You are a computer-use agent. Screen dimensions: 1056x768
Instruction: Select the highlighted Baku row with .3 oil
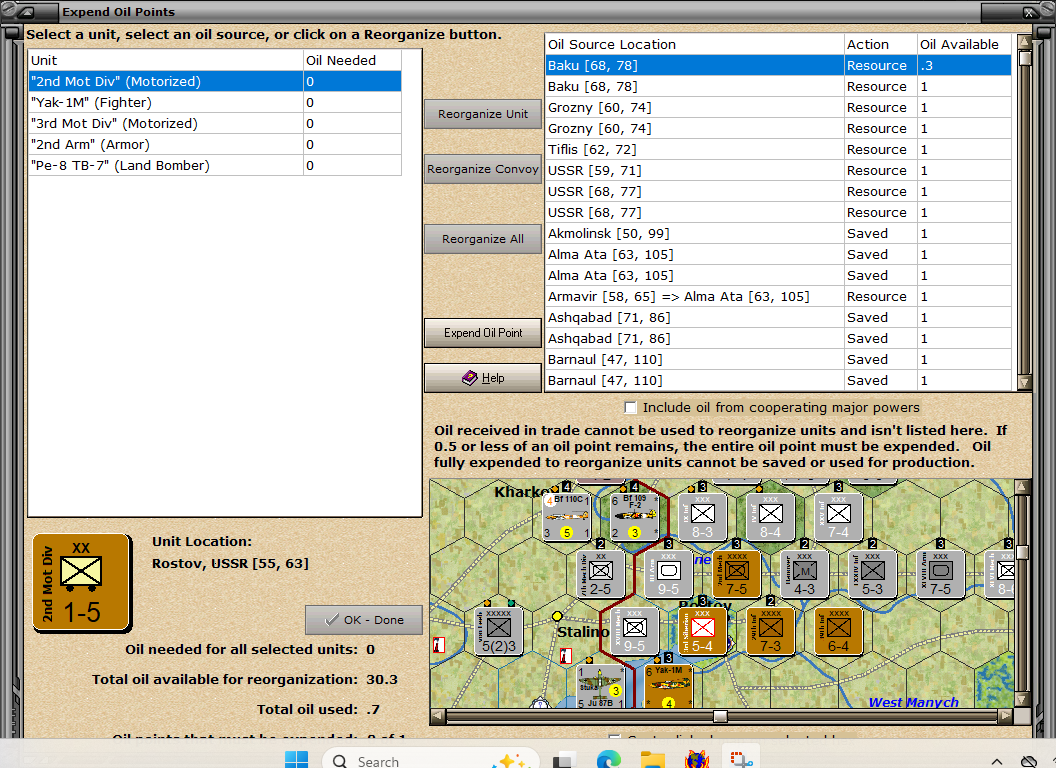coord(779,65)
